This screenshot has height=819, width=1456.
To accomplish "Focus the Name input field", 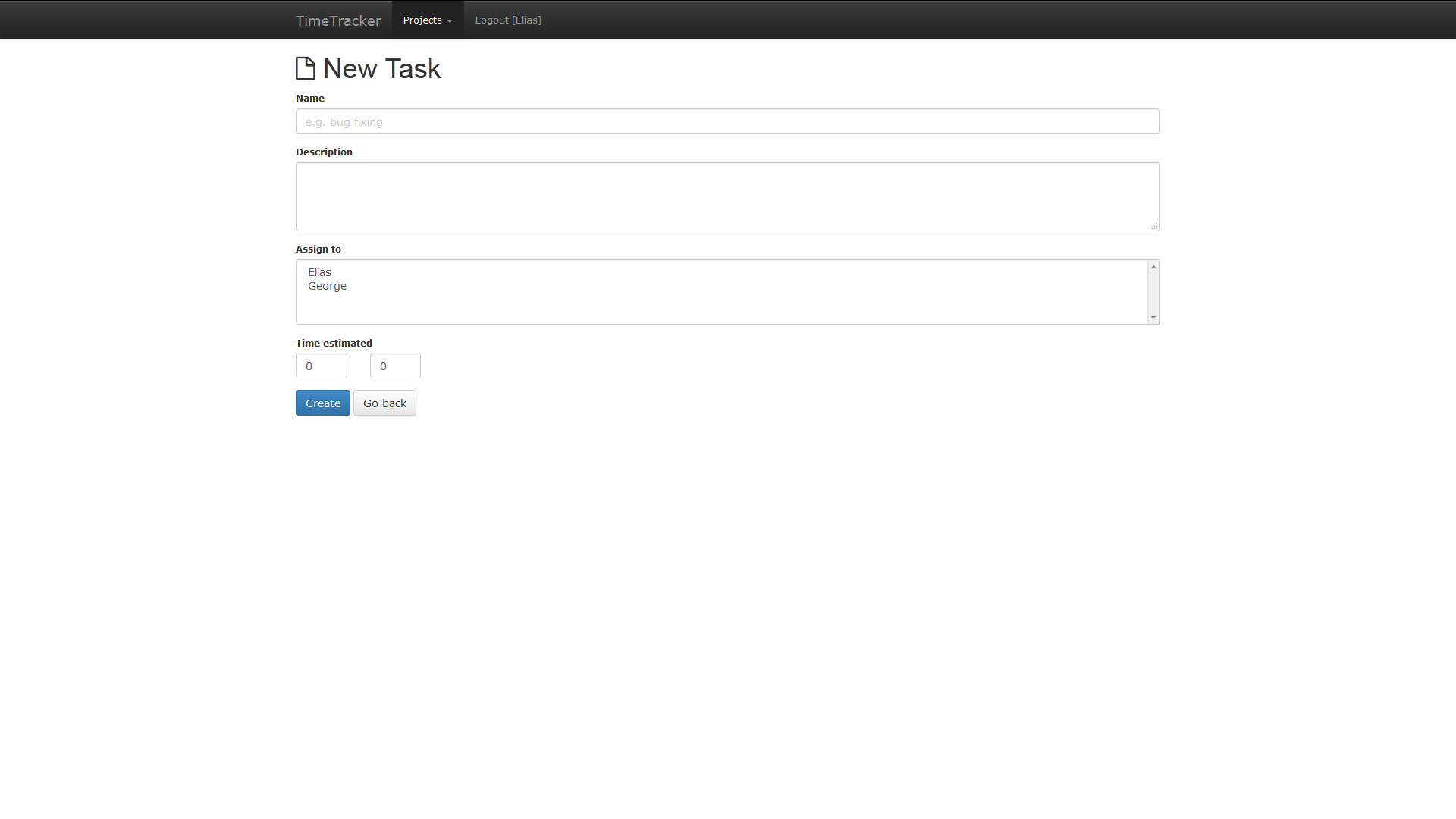I will click(x=727, y=121).
